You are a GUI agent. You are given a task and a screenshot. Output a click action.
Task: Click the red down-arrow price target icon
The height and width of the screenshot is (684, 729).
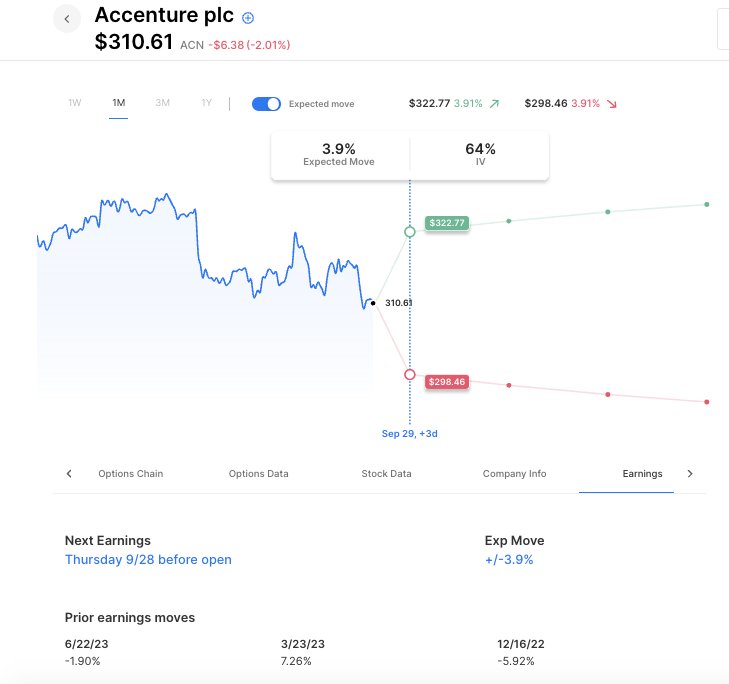coord(612,103)
